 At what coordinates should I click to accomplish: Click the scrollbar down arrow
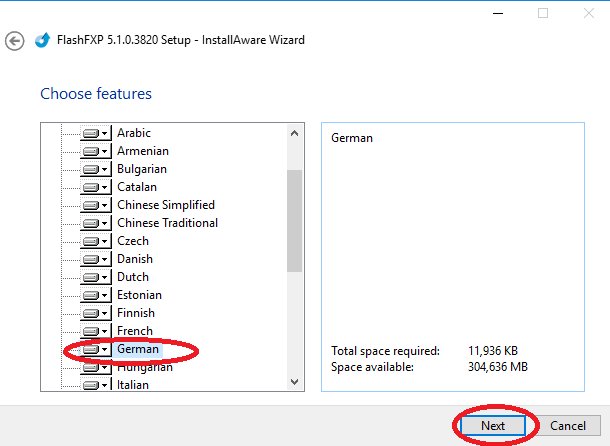tap(294, 381)
